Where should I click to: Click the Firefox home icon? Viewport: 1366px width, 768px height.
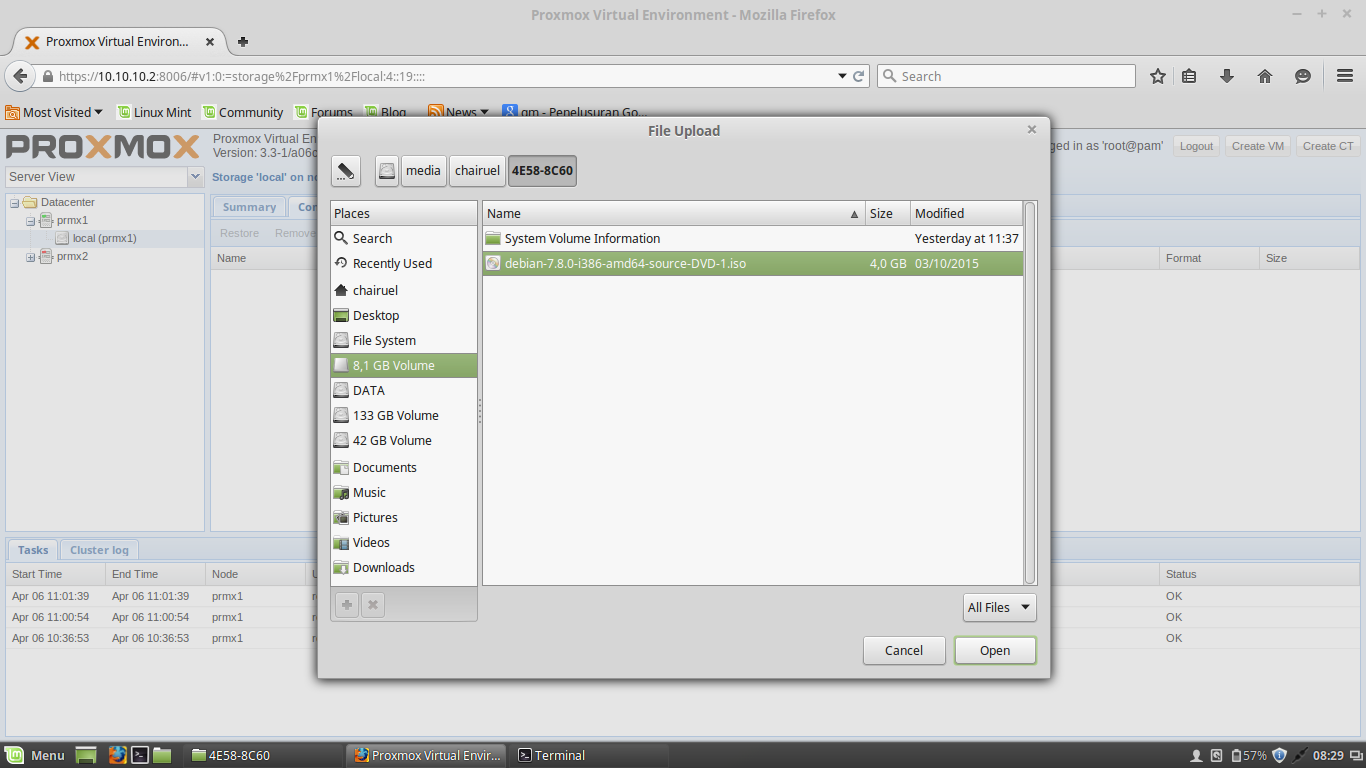pyautogui.click(x=1265, y=76)
